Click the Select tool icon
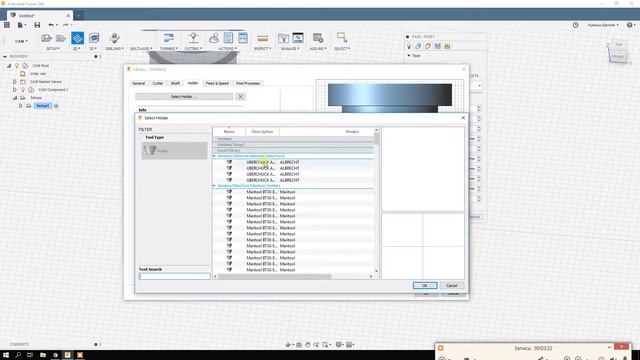 342,38
